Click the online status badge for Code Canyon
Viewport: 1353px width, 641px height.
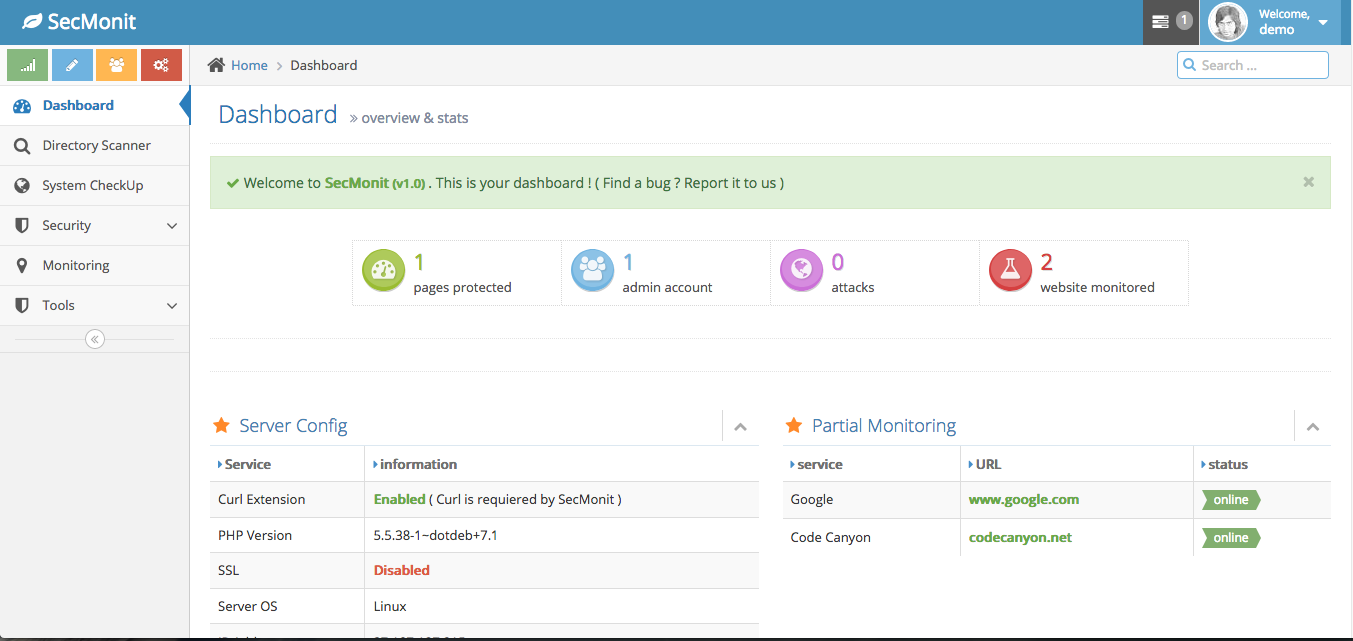(x=1231, y=538)
